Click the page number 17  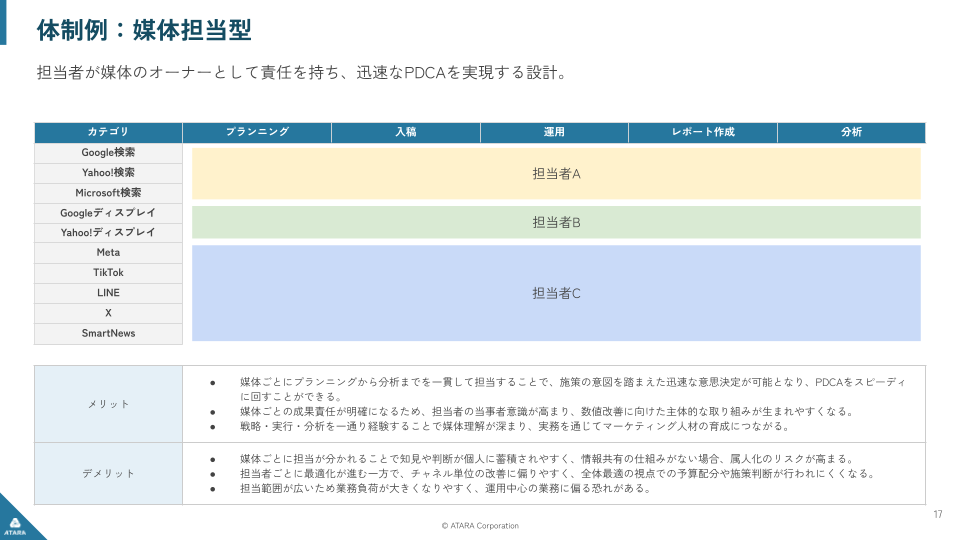coord(938,514)
